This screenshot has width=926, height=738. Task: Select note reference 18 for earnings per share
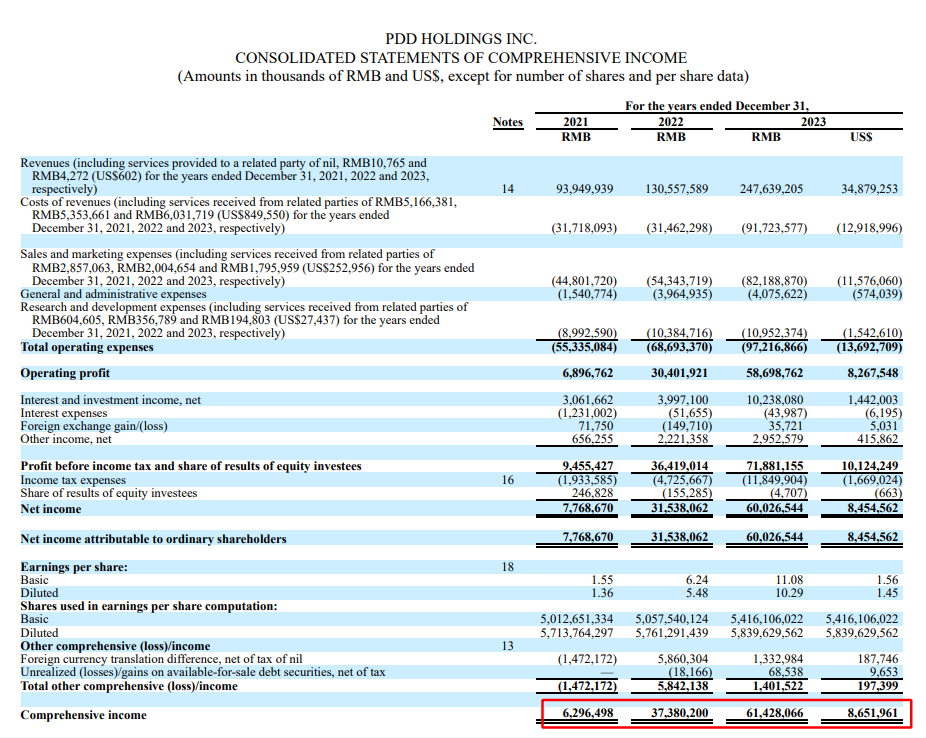point(508,567)
